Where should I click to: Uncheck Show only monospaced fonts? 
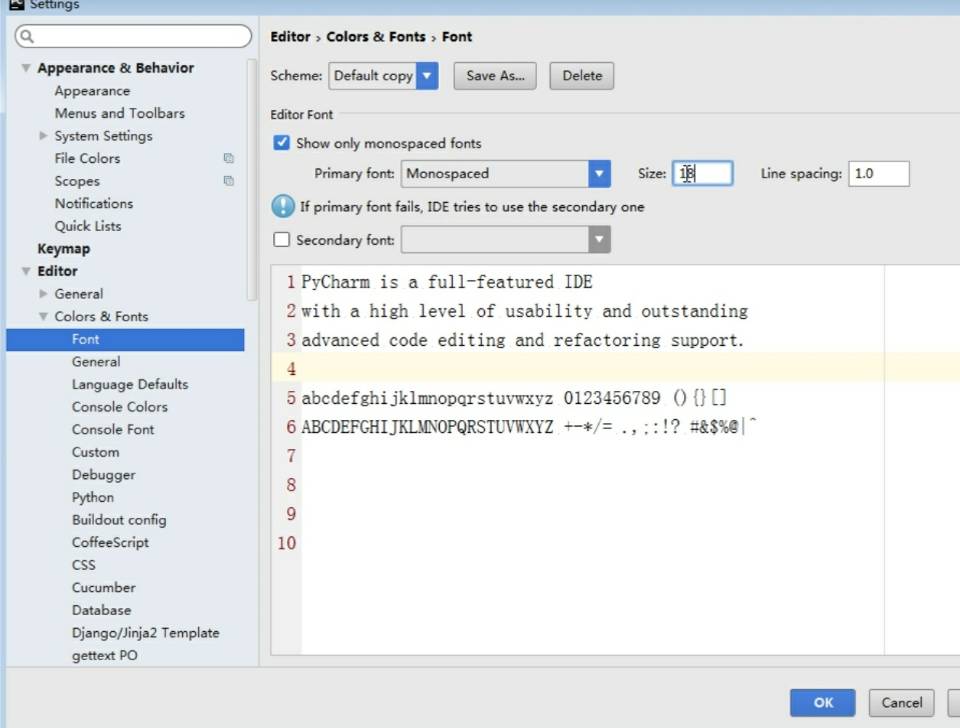click(x=281, y=143)
